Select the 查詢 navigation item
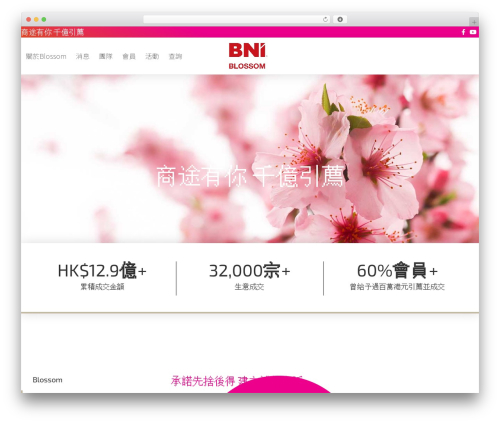Screen dimensions: 500x423 [x=175, y=56]
